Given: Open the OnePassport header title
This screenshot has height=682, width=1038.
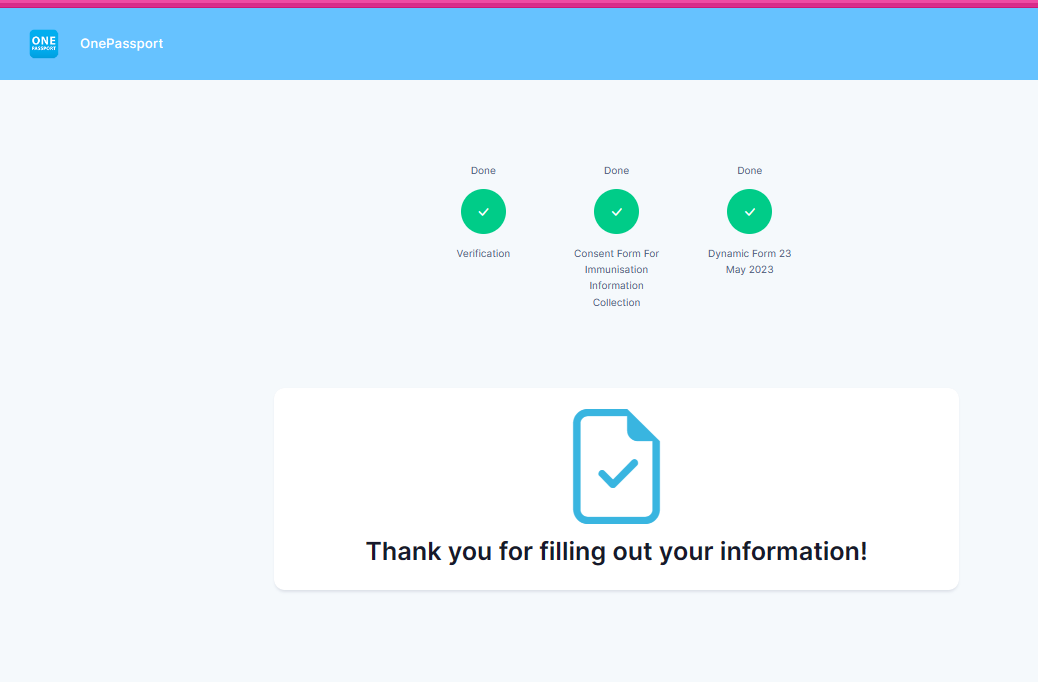Looking at the screenshot, I should (121, 44).
